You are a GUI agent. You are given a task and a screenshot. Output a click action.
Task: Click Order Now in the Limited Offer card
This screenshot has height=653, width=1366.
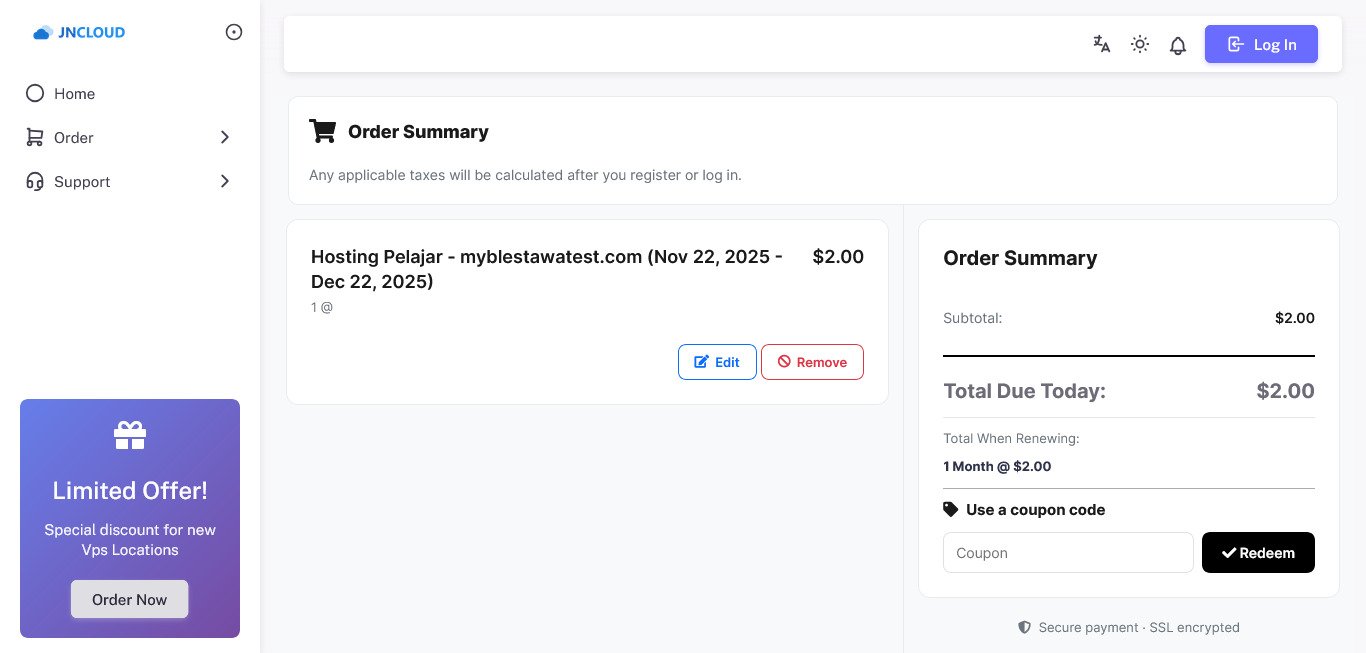point(130,599)
